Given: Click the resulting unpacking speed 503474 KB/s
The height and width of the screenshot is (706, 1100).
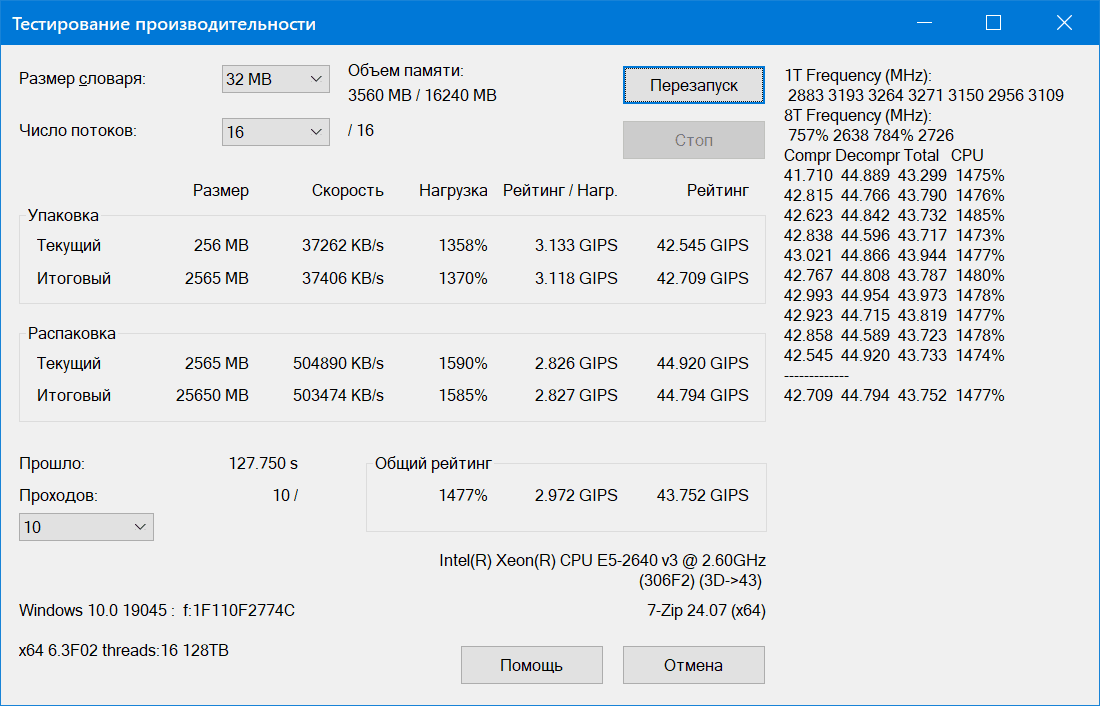Looking at the screenshot, I should coord(338,396).
